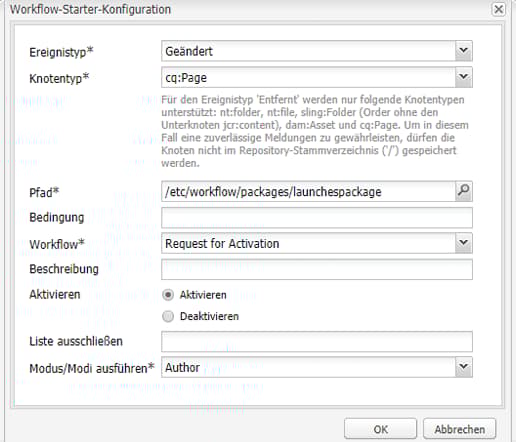Click the Ereignistyp label

(61, 52)
